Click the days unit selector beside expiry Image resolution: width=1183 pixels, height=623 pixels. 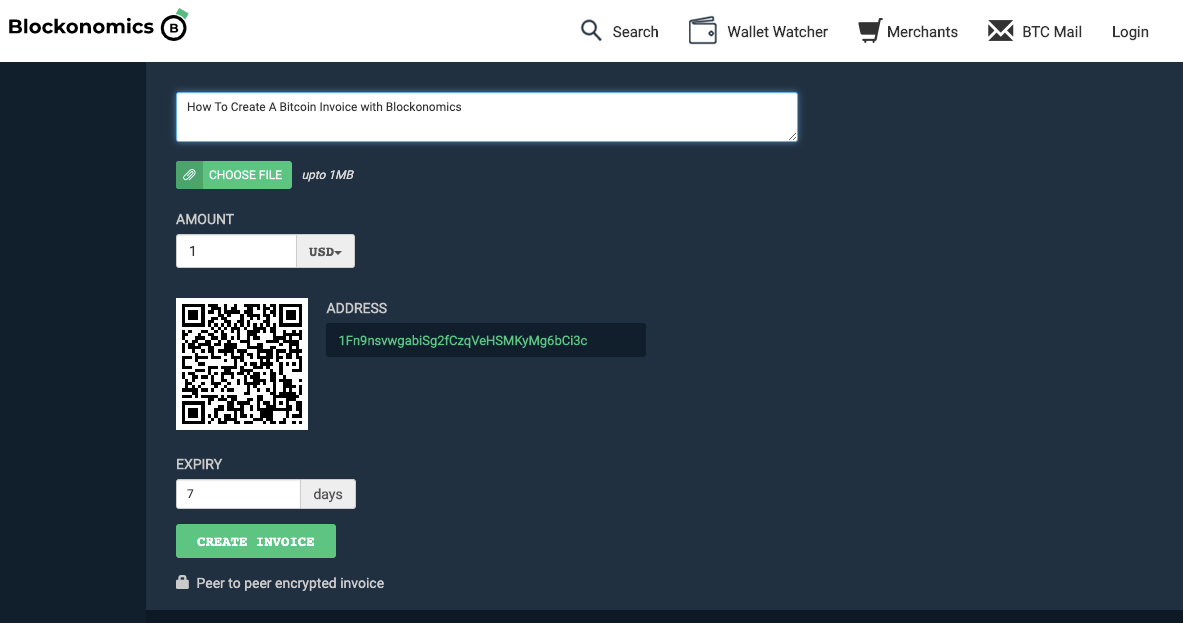(328, 493)
